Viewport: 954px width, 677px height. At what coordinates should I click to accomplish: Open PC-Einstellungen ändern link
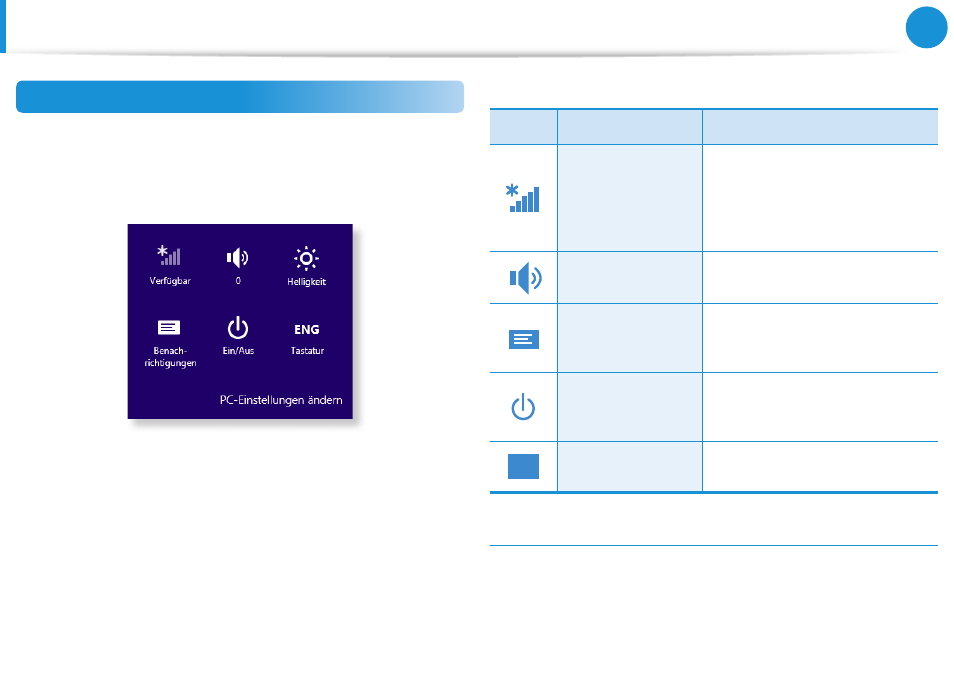(x=281, y=400)
